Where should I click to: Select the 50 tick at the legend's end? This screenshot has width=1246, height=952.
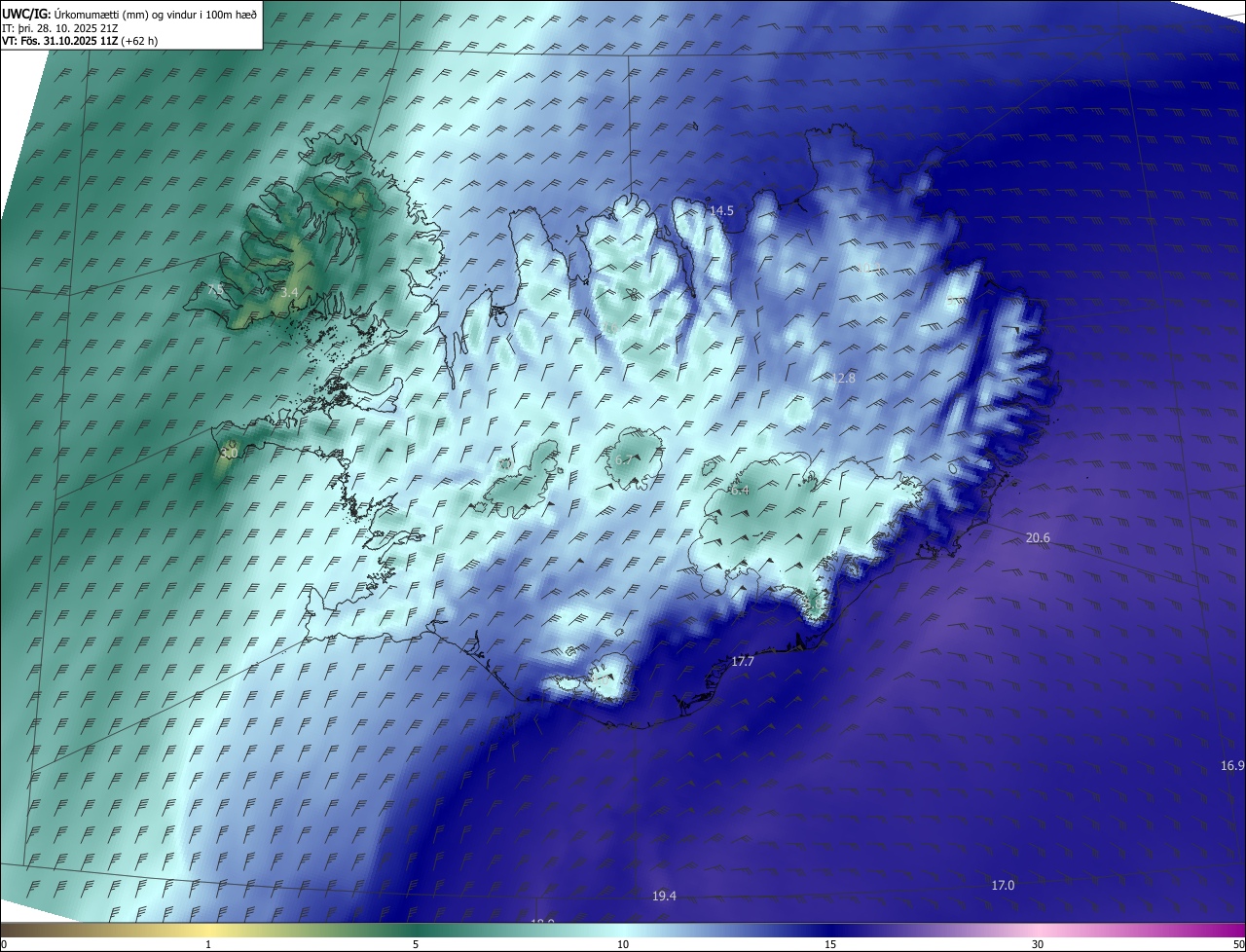click(x=1237, y=944)
